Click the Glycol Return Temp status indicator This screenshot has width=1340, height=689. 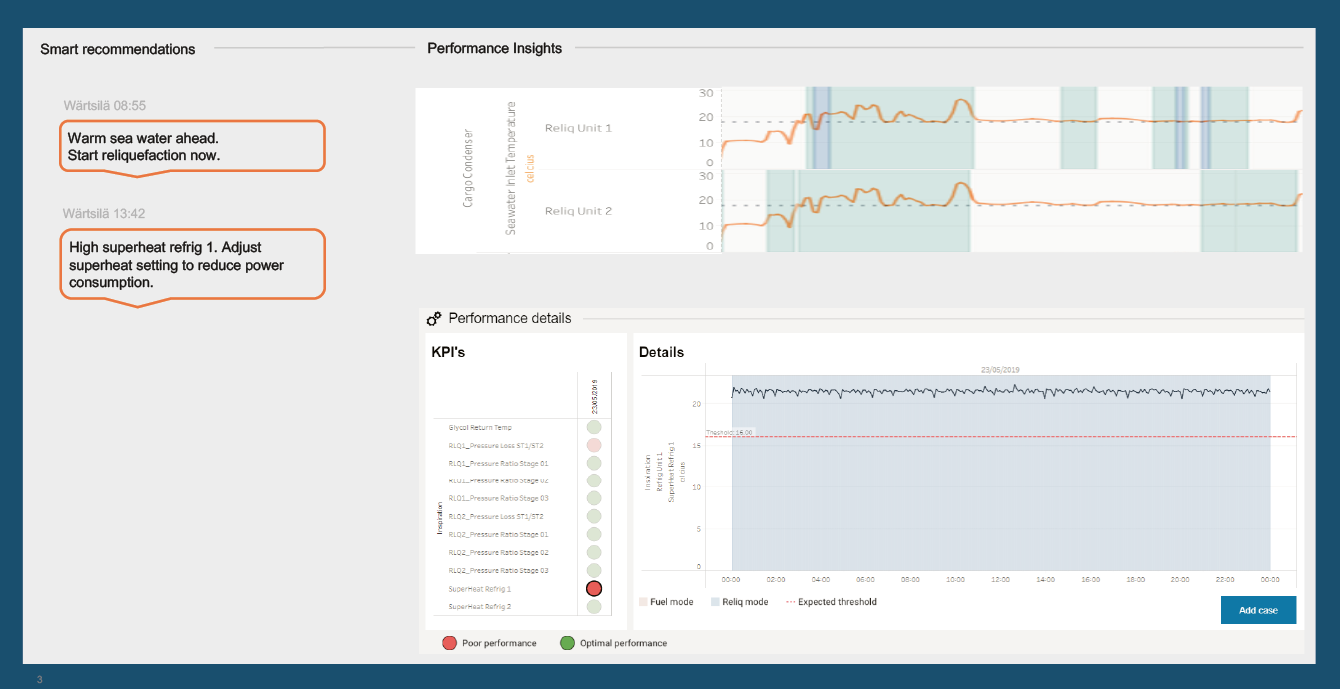tap(594, 428)
